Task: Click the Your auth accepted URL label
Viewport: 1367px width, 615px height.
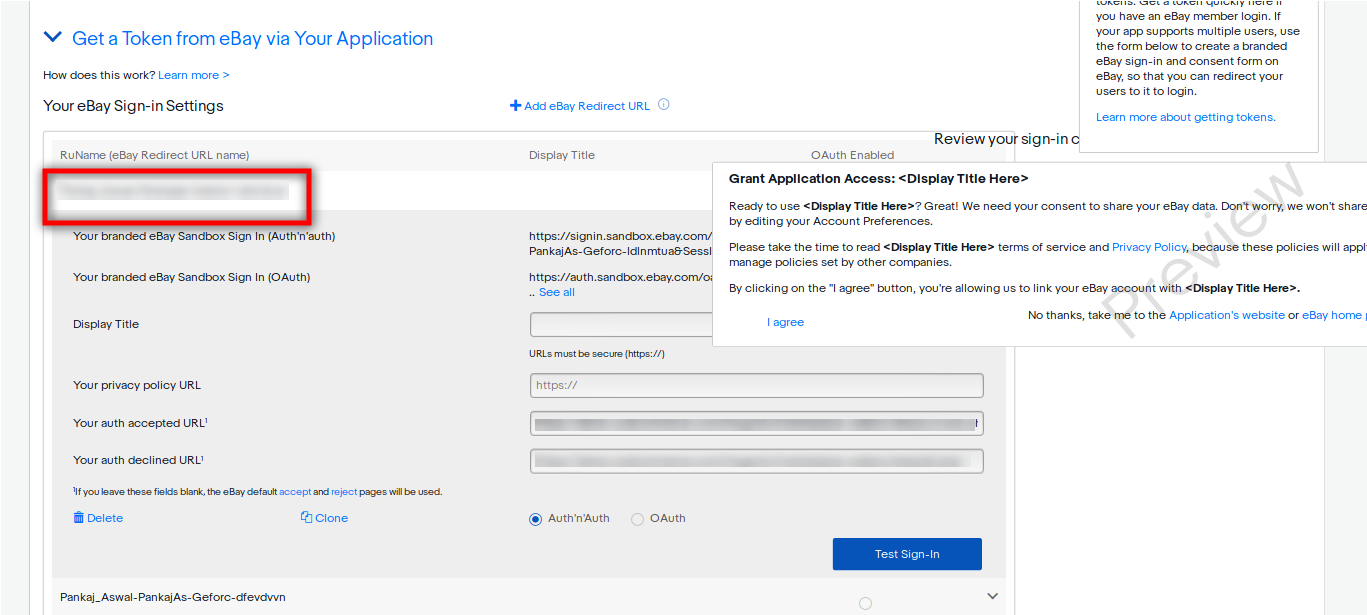Action: coord(140,423)
